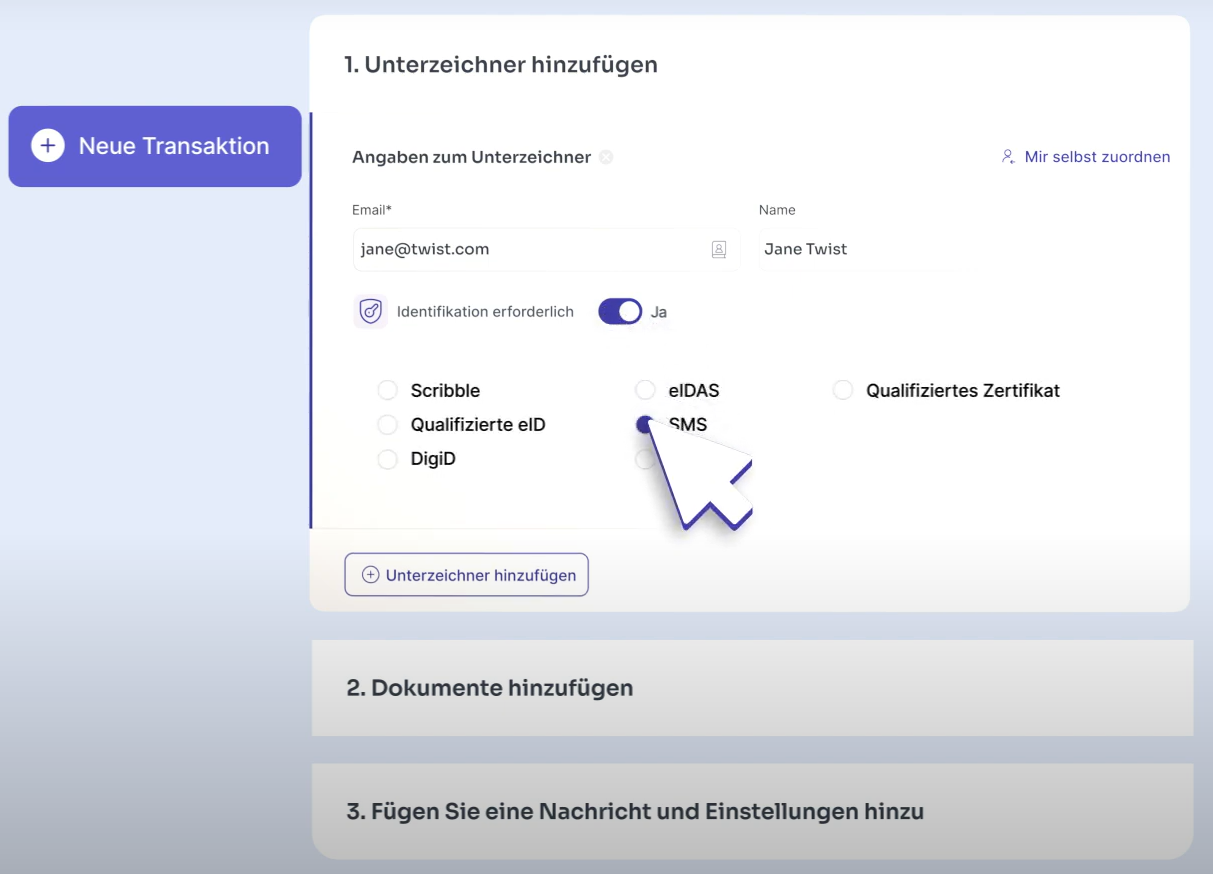1213x874 pixels.
Task: Start a Neue Transaktion
Action: 155,146
